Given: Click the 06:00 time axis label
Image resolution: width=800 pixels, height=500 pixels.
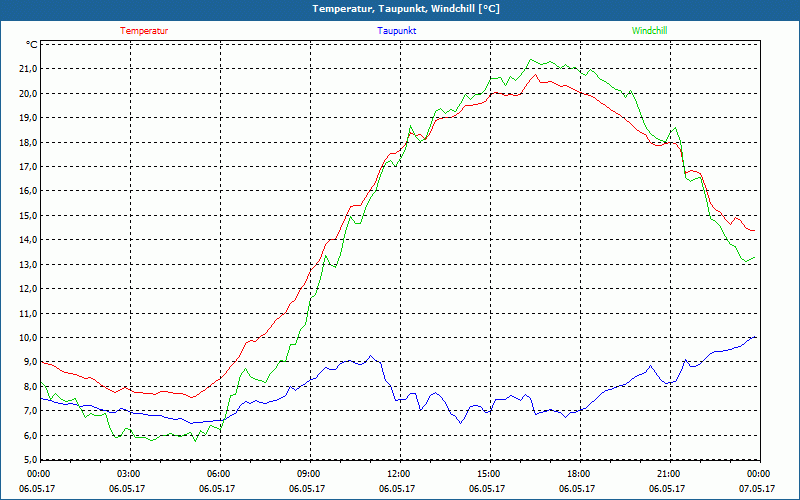Looking at the screenshot, I should [219, 474].
